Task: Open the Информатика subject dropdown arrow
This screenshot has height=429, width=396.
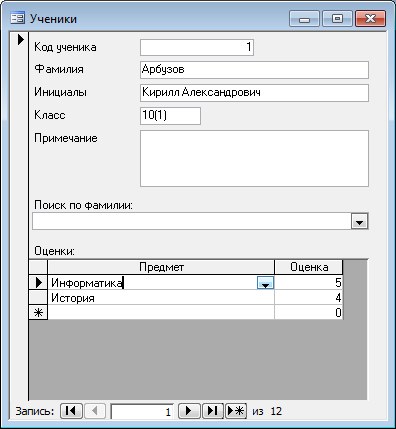Action: tap(265, 283)
